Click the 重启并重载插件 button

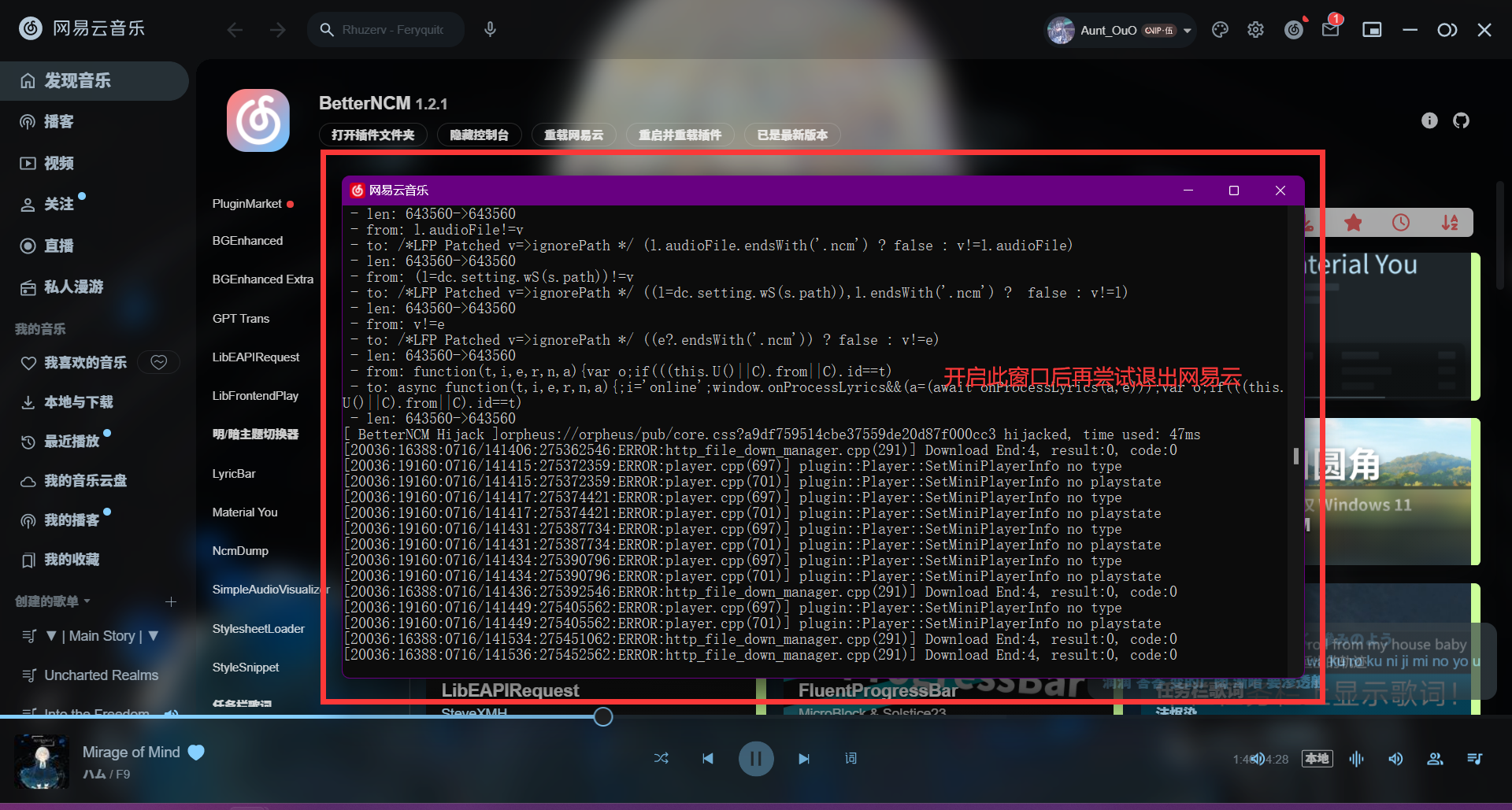680,135
